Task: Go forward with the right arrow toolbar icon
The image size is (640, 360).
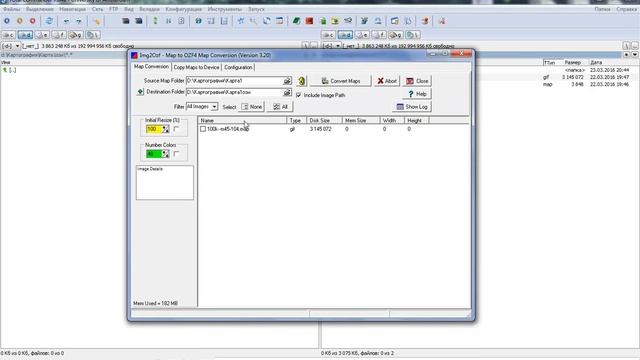Action: [79, 21]
